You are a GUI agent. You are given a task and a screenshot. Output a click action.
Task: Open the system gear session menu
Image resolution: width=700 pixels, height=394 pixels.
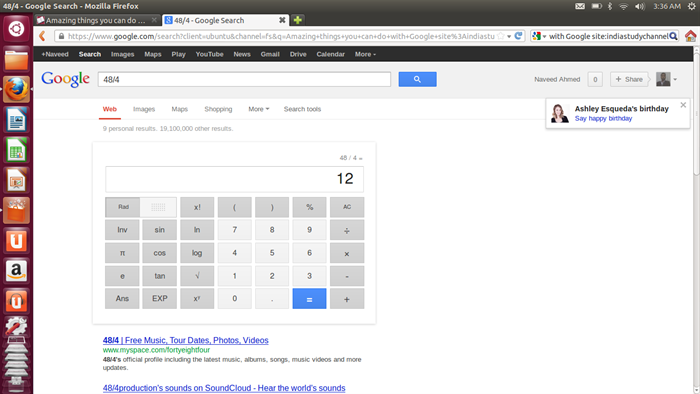click(x=692, y=6)
